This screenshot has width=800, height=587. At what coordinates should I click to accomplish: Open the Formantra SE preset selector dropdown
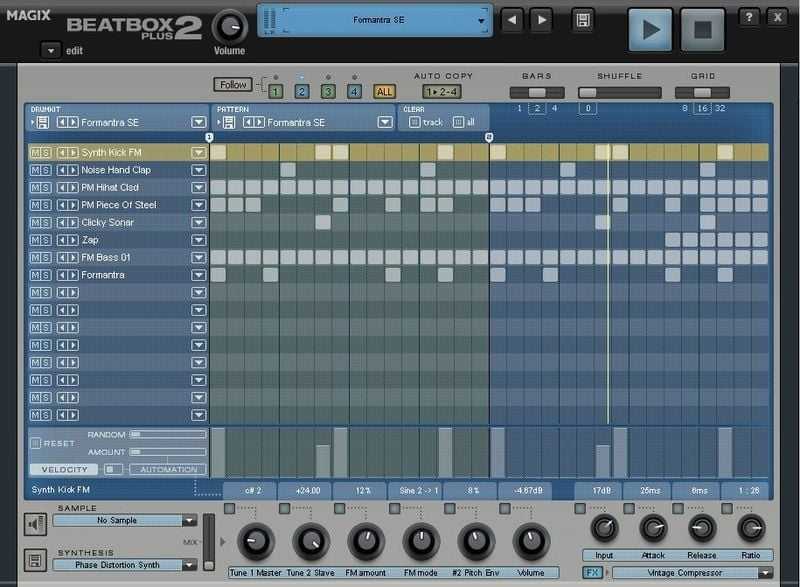tap(481, 21)
